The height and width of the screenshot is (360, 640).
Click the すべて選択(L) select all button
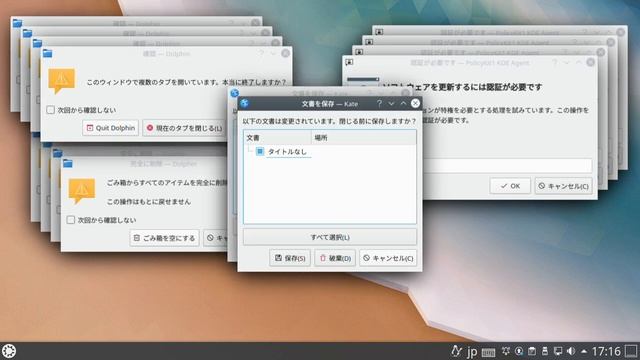(330, 237)
